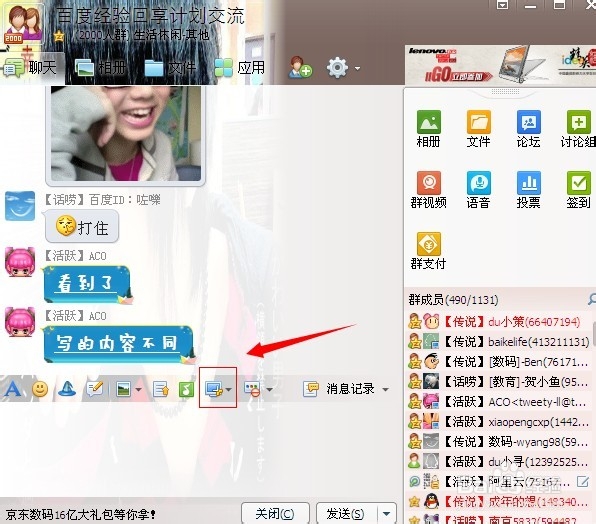Select member baikelife(413211131)
The image size is (596, 524).
tap(498, 342)
